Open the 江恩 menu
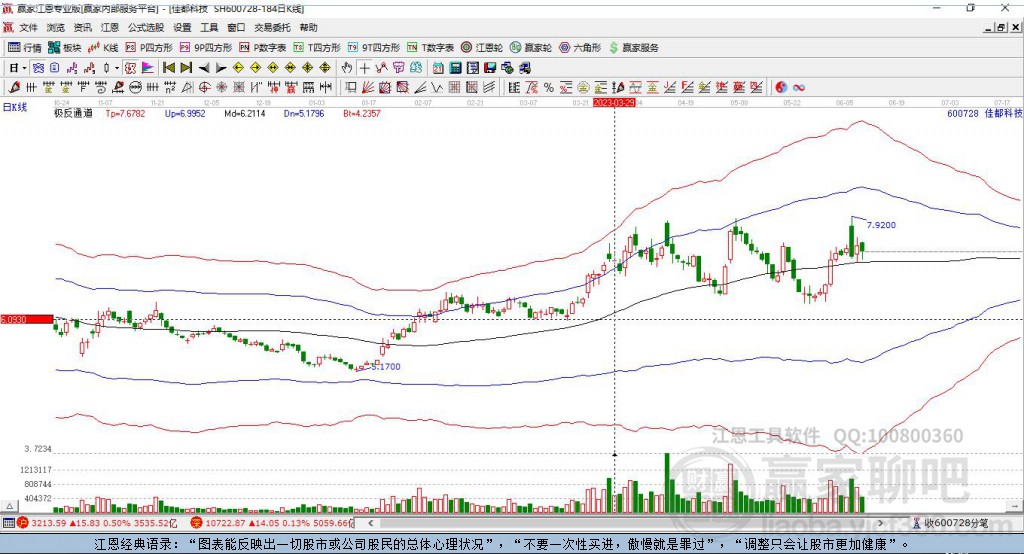This screenshot has width=1024, height=554. (x=110, y=27)
